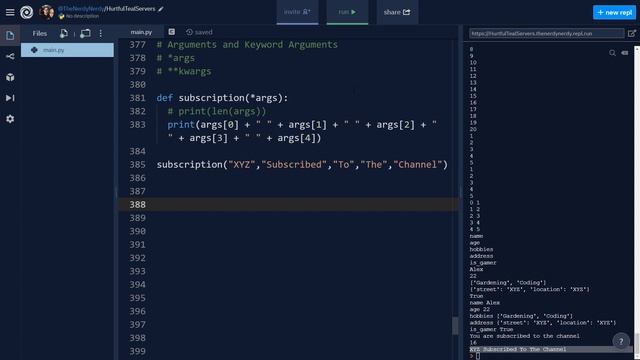Click the share button

coord(397,12)
